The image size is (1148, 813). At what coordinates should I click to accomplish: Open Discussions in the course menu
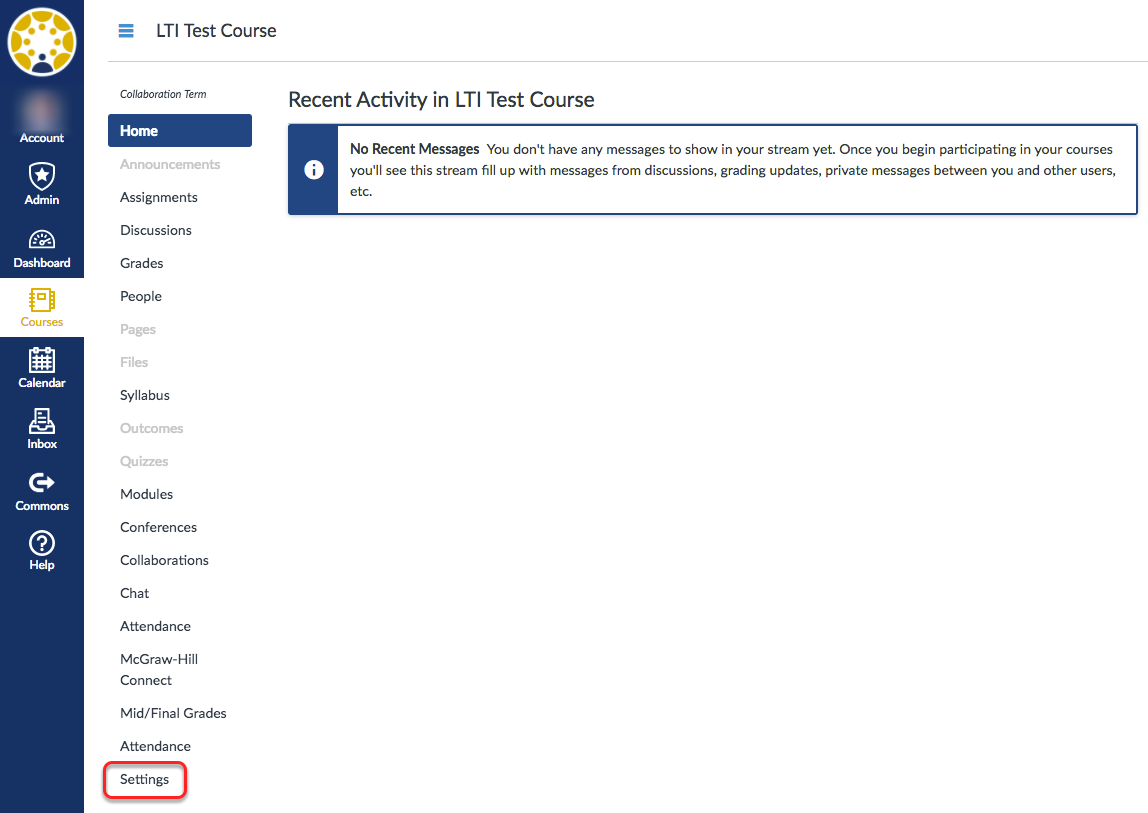pyautogui.click(x=156, y=230)
